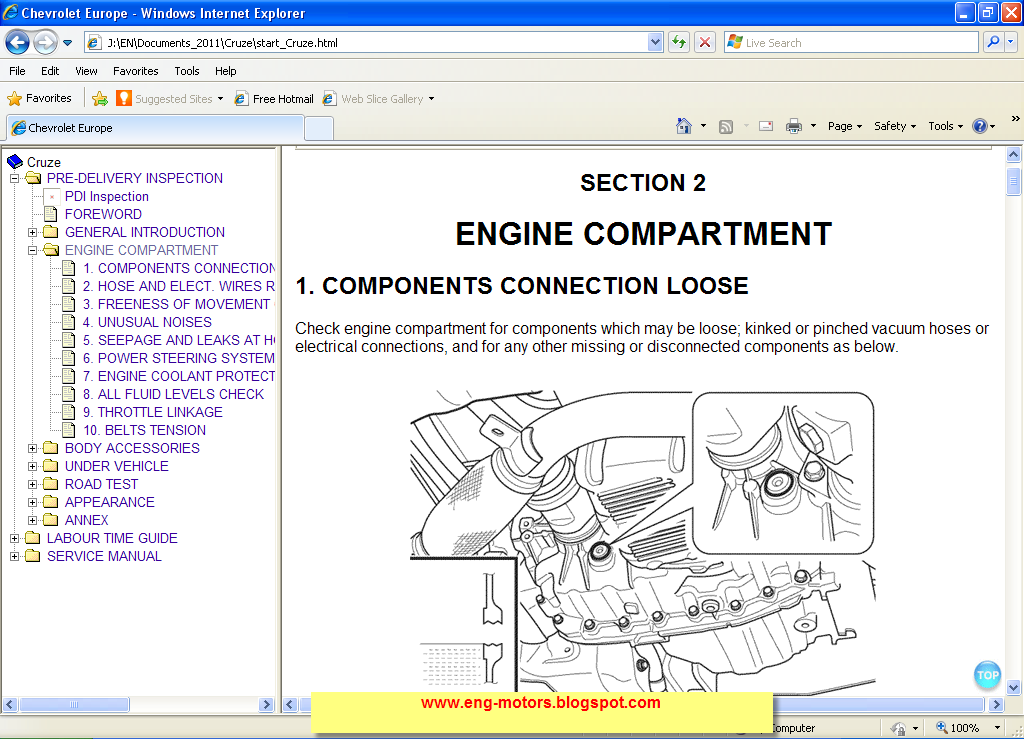Click the Read Mail icon
Viewport: 1024px width, 739px height.
(x=766, y=126)
